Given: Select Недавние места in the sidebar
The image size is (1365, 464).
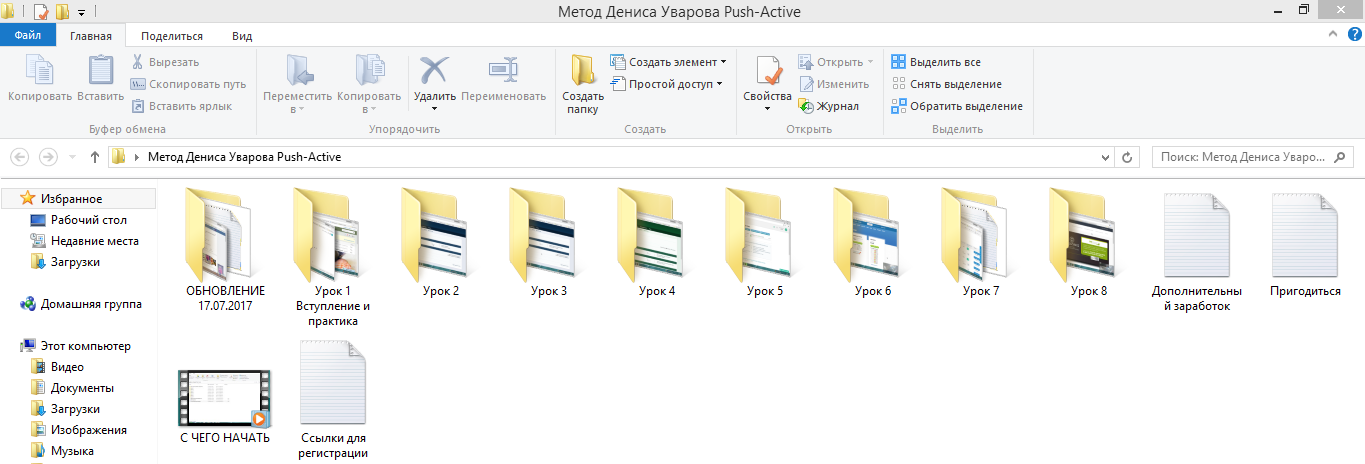Looking at the screenshot, I should [x=95, y=241].
